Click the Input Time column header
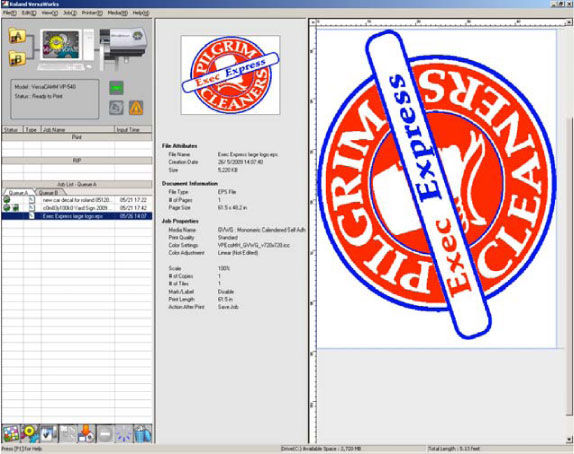 (133, 130)
